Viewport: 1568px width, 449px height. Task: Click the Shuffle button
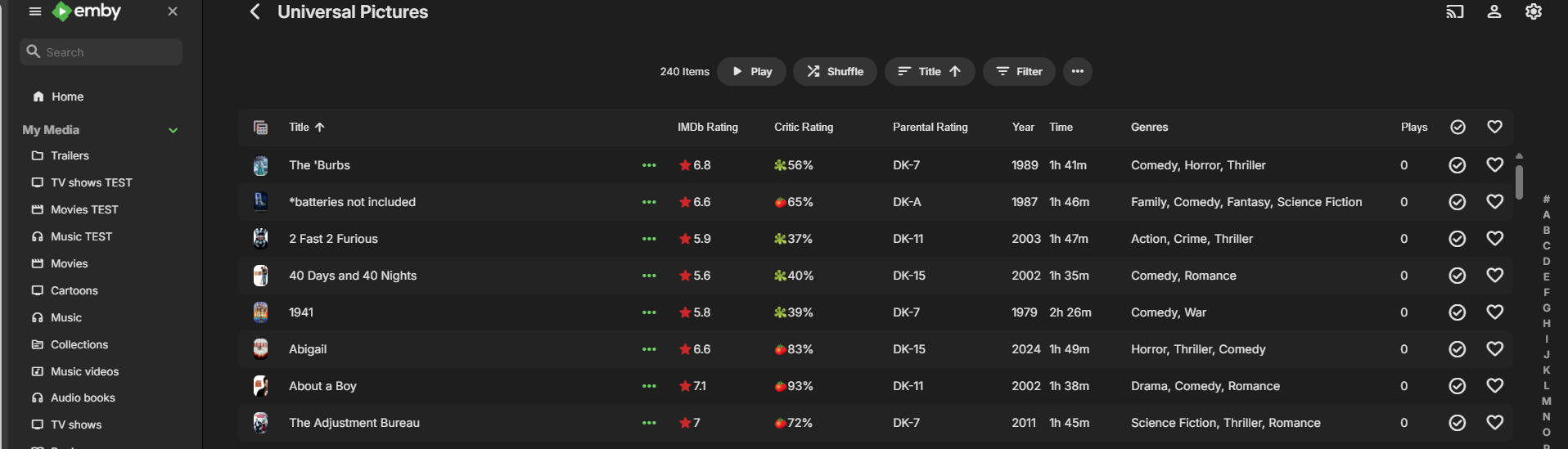[835, 71]
